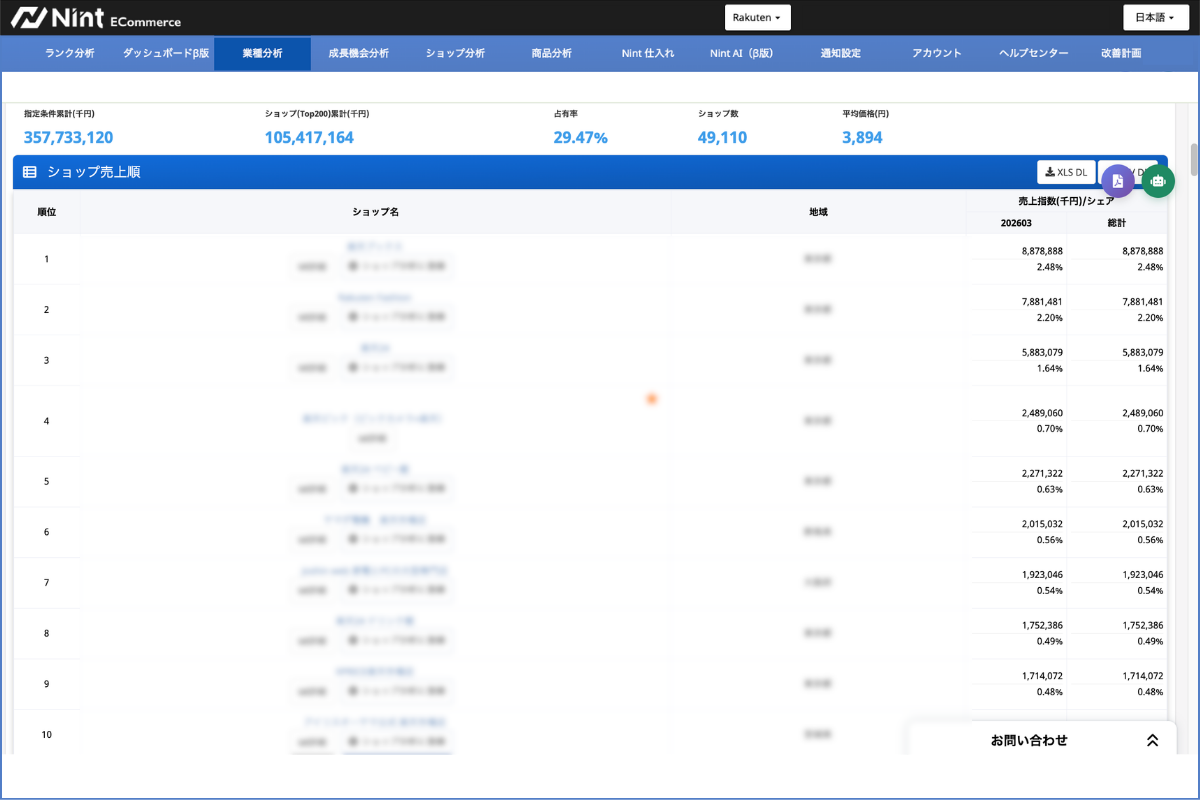Click table icon beside ショップ売上順
The height and width of the screenshot is (800, 1200).
(30, 172)
